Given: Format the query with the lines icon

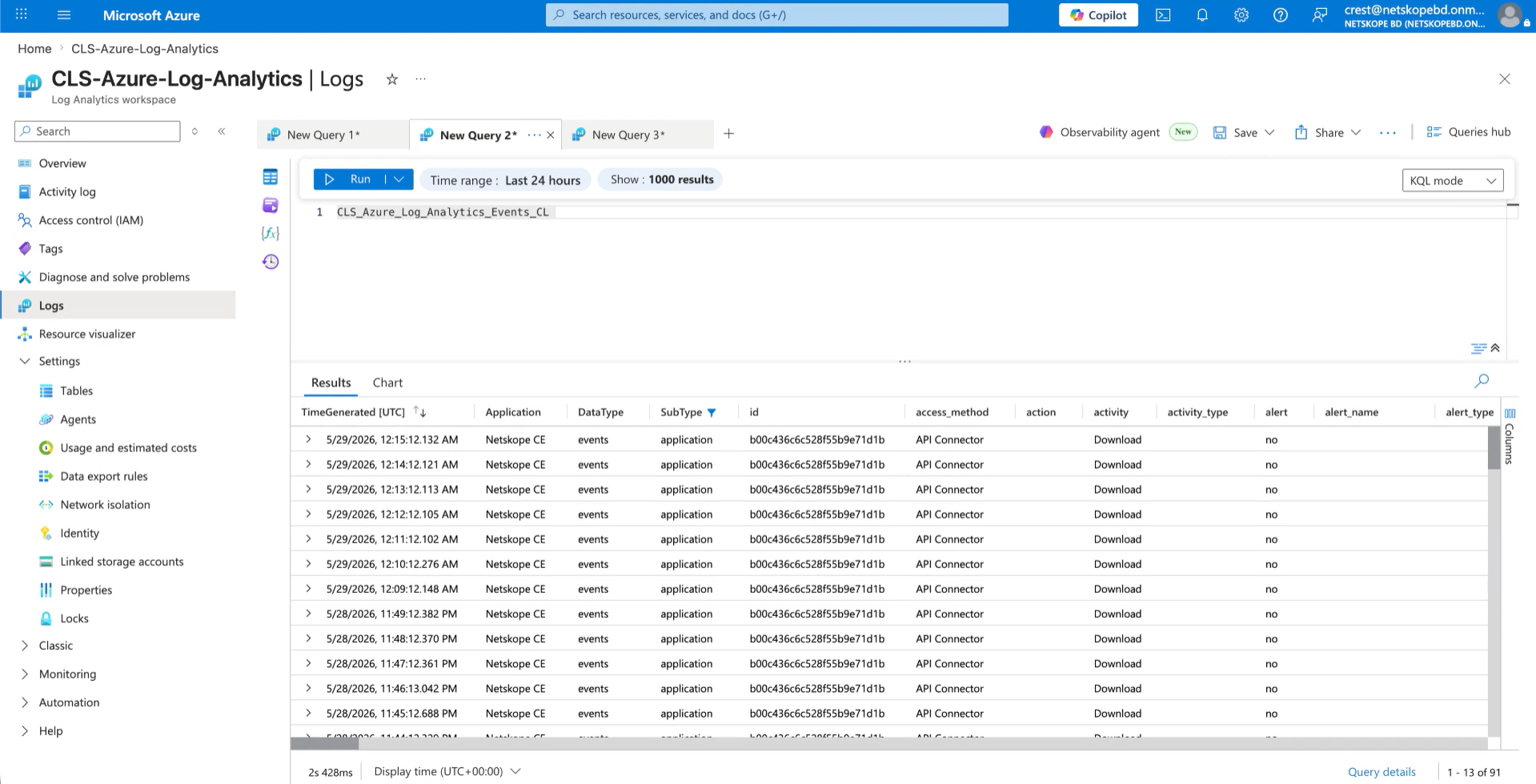Looking at the screenshot, I should click(1478, 349).
